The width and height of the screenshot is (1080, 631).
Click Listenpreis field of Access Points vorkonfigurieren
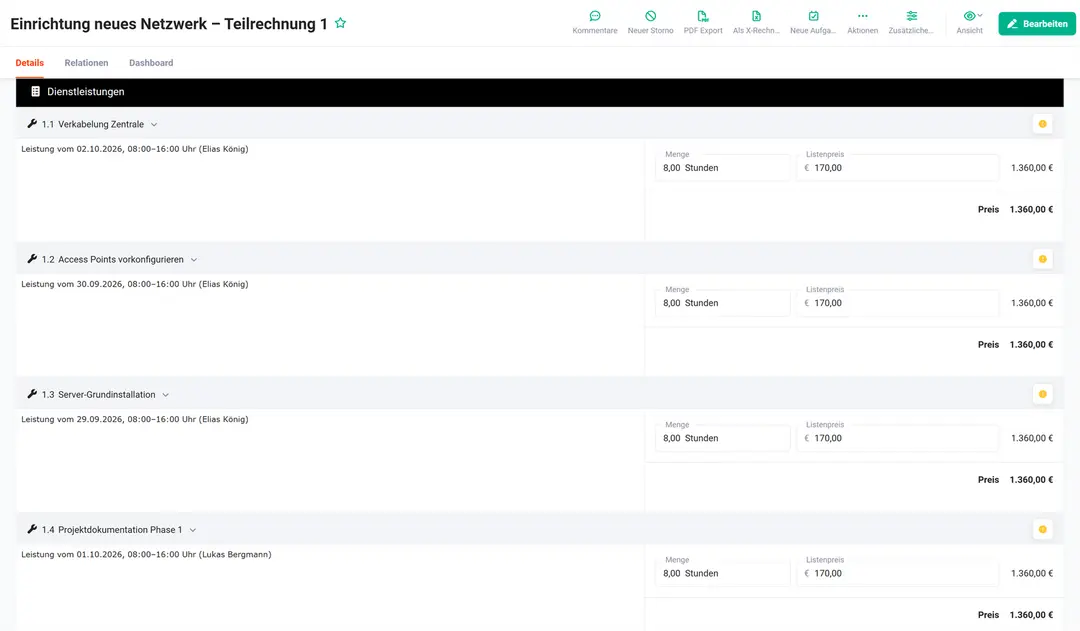pyautogui.click(x=897, y=302)
